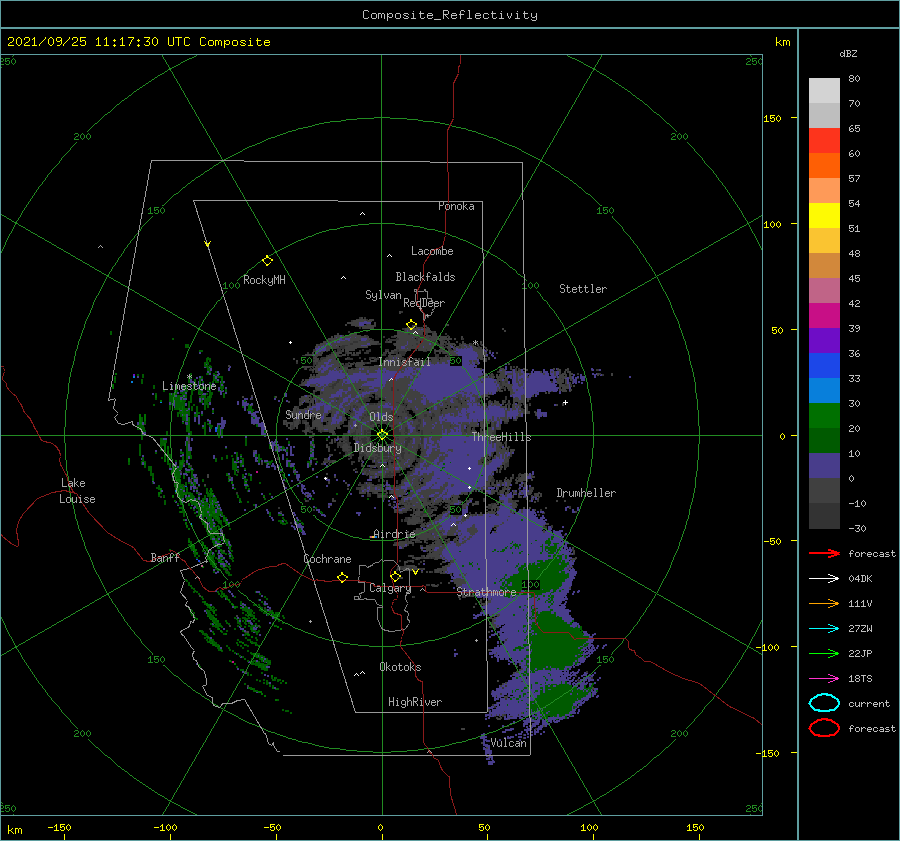Viewport: 900px width, 841px height.
Task: Click the yellow diamond marker above Calgary
Action: point(395,576)
